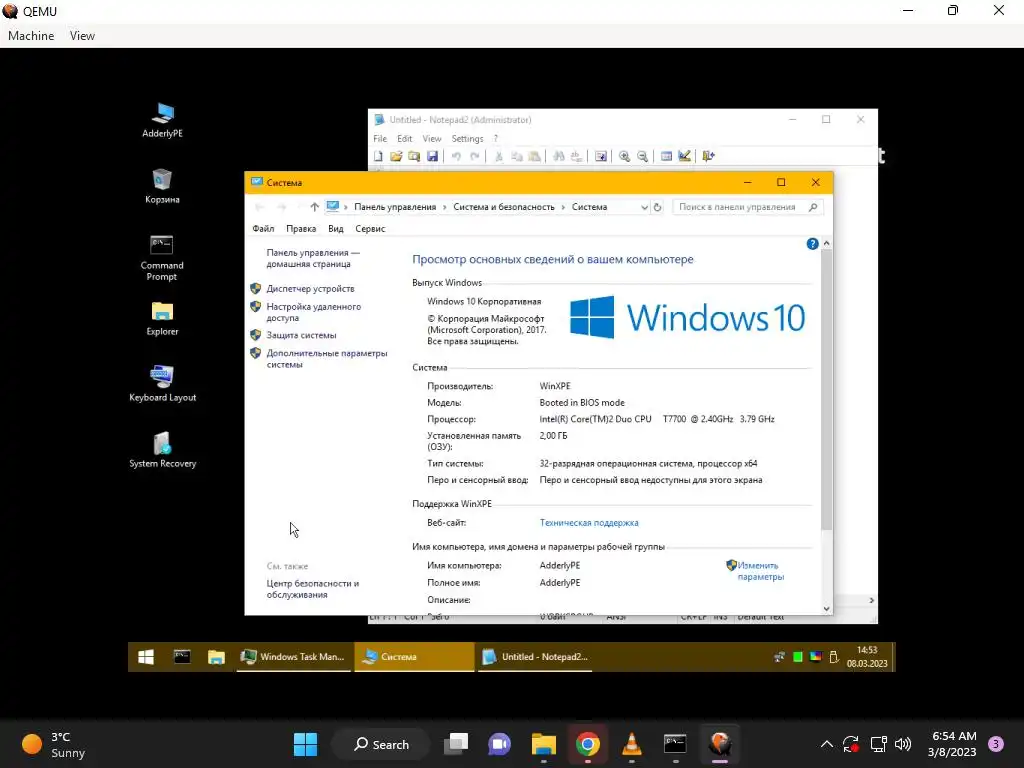This screenshot has width=1024, height=768.
Task: Click the Browse icon in Notepad2 toolbar
Action: (x=414, y=156)
